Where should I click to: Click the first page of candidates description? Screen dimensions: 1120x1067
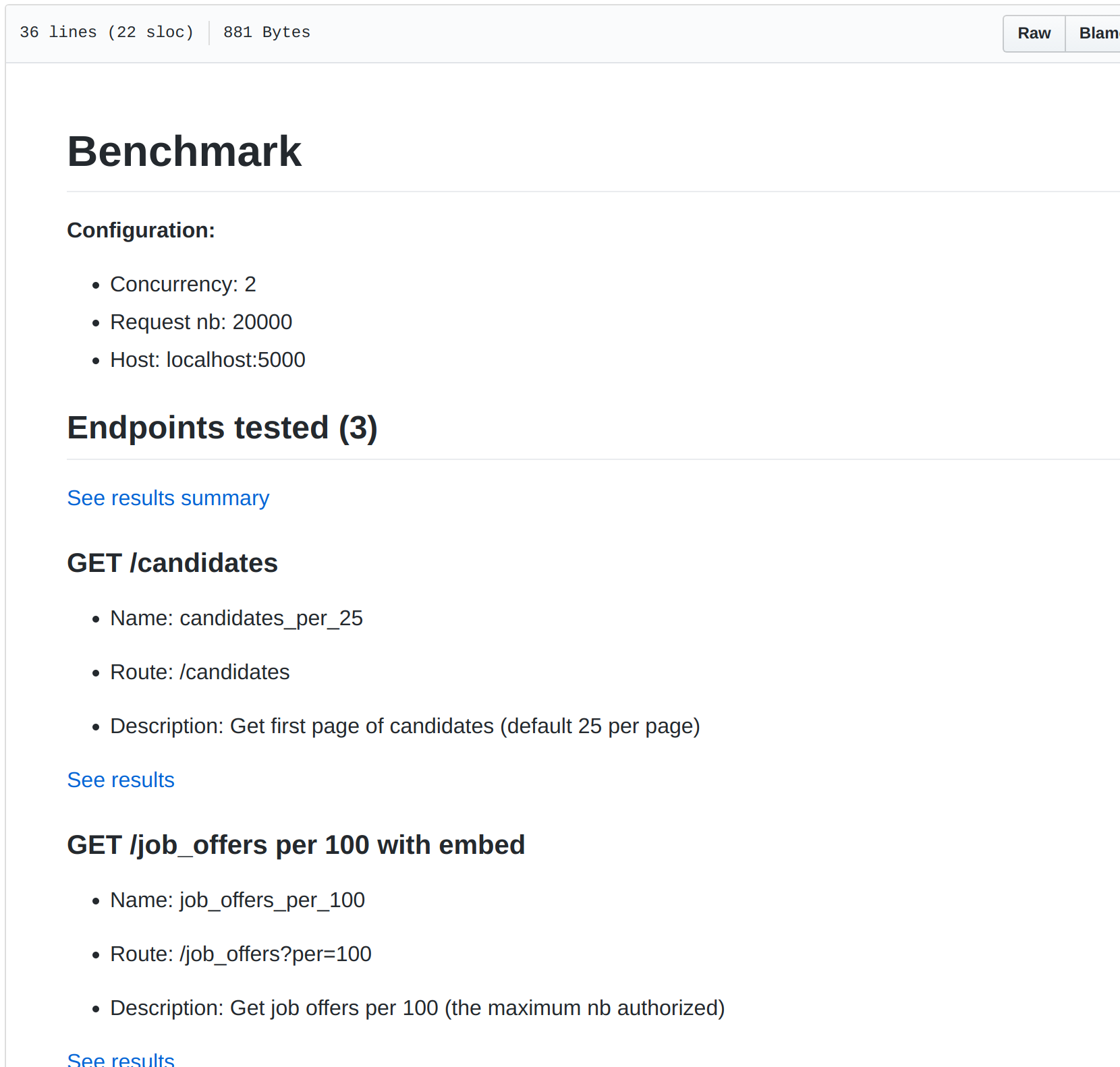click(405, 726)
